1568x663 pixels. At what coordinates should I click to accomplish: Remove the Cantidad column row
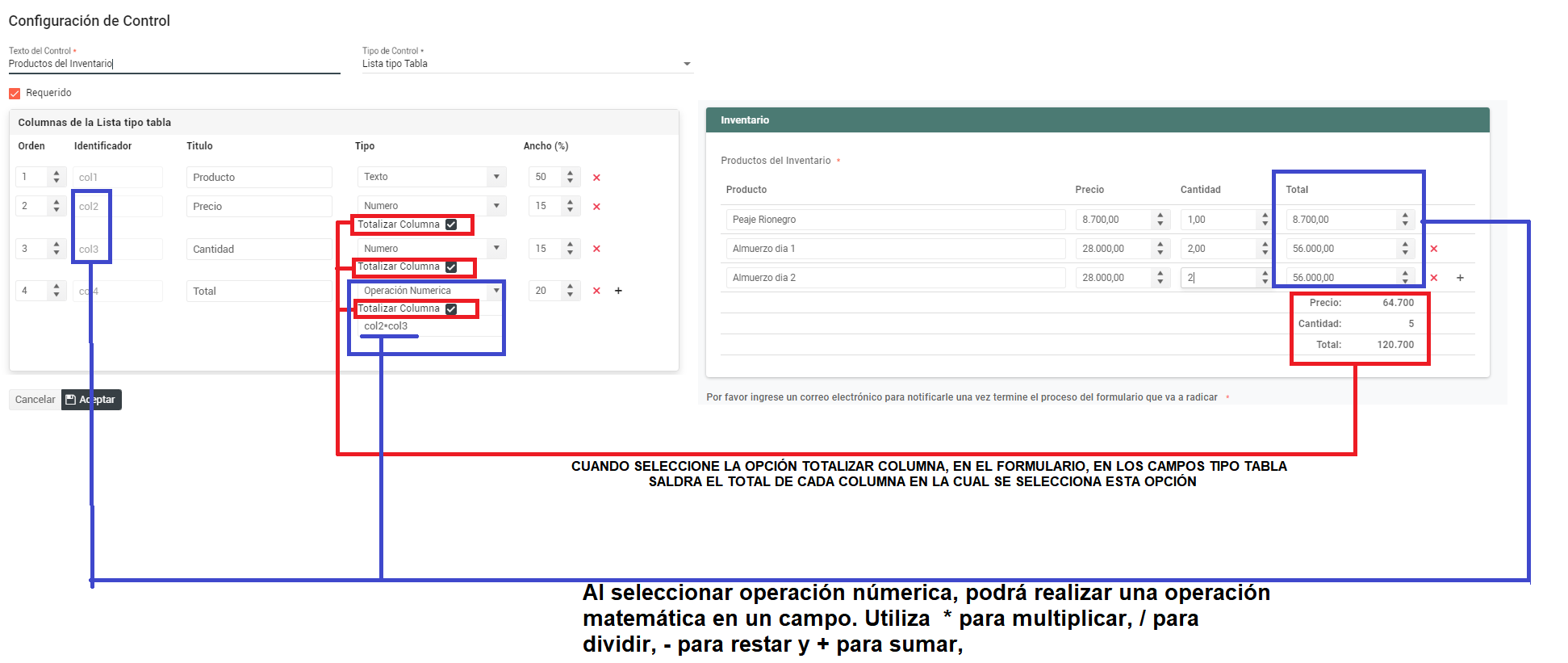pos(596,249)
